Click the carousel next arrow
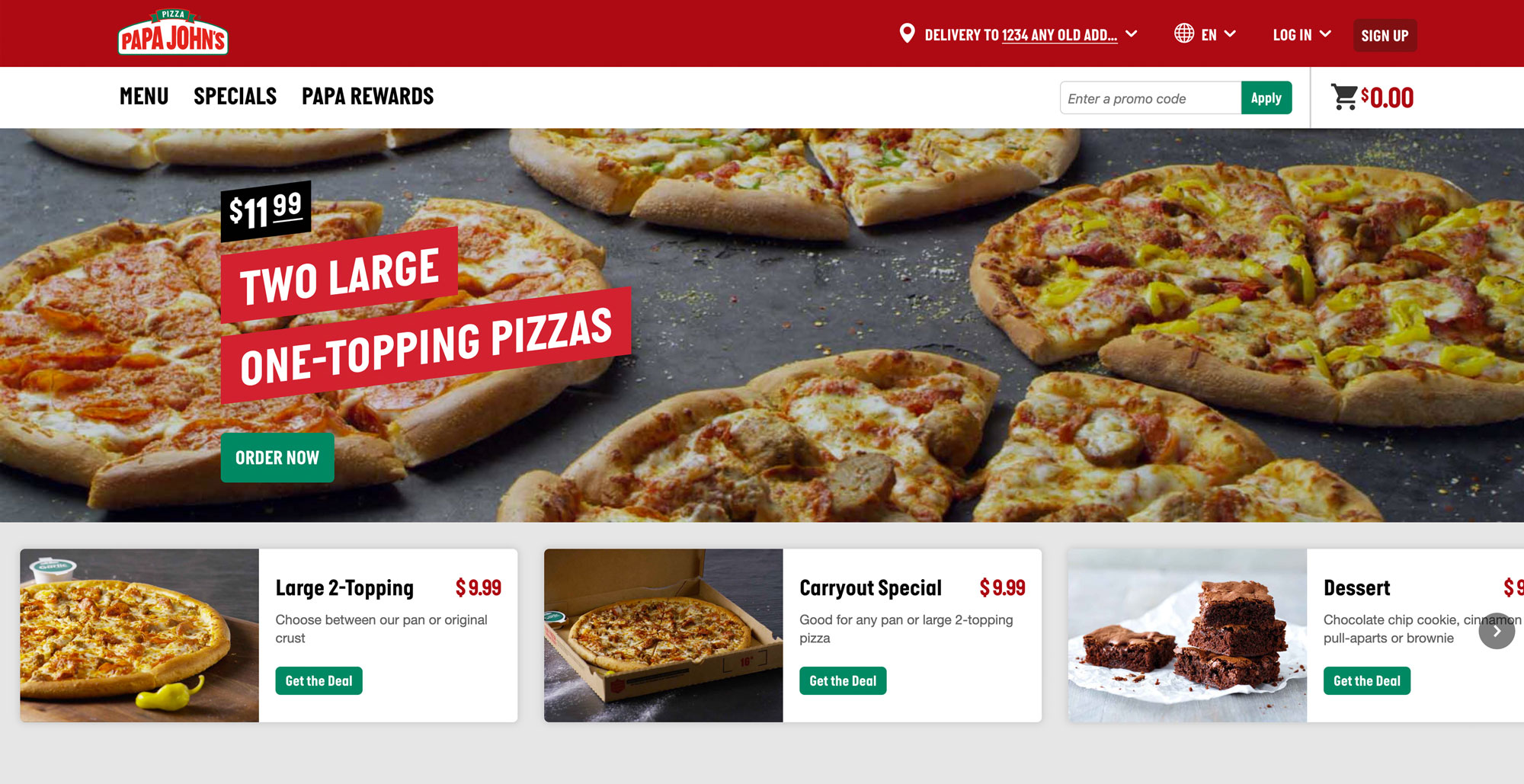The width and height of the screenshot is (1524, 784). pos(1497,631)
